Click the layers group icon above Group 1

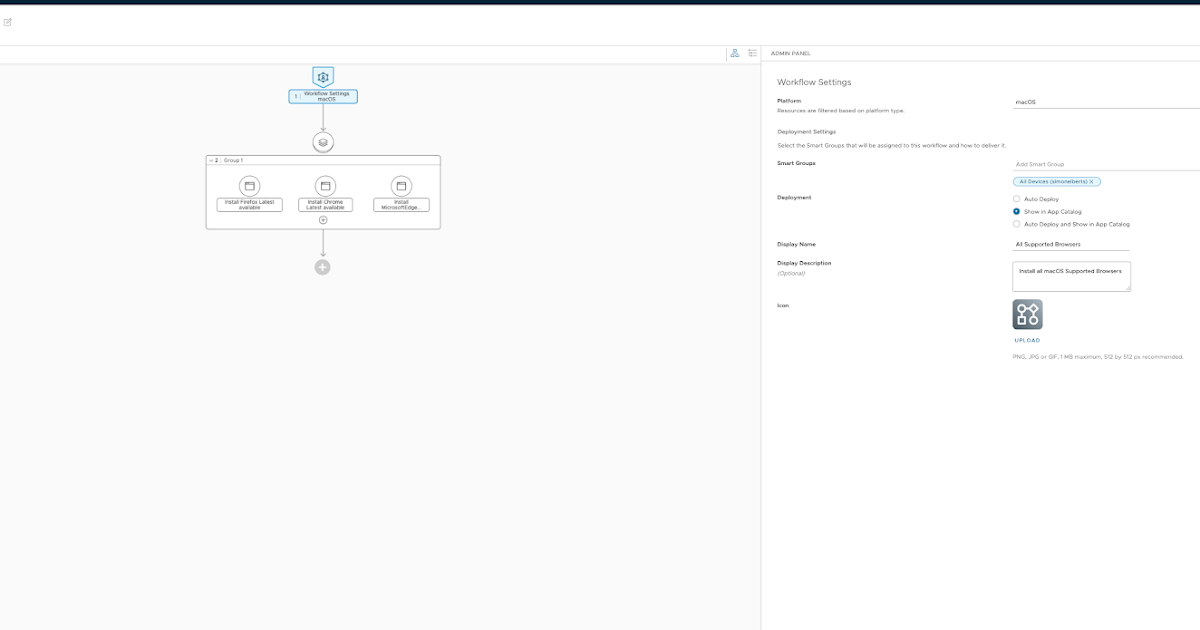point(322,143)
